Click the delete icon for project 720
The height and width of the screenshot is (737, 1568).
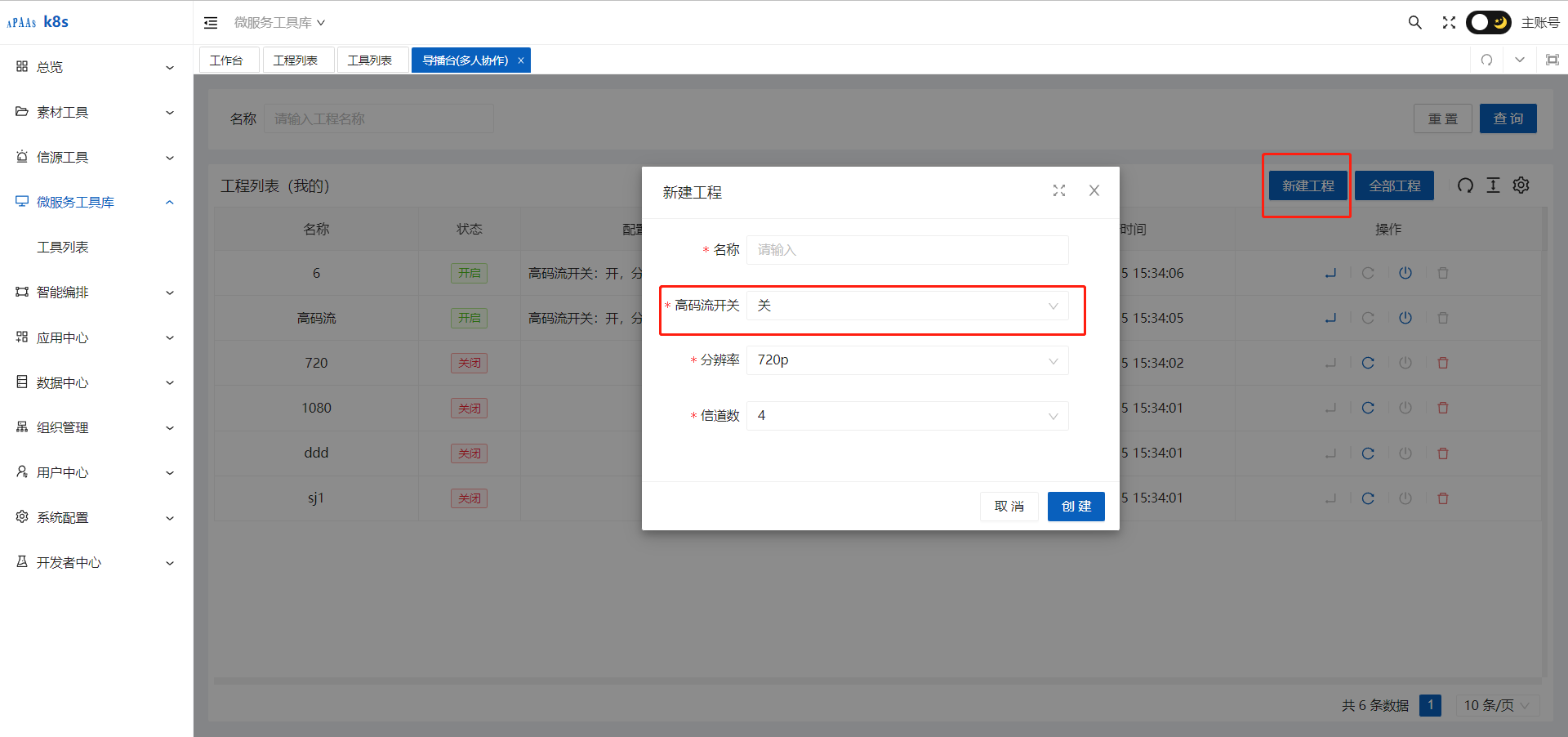tap(1443, 363)
